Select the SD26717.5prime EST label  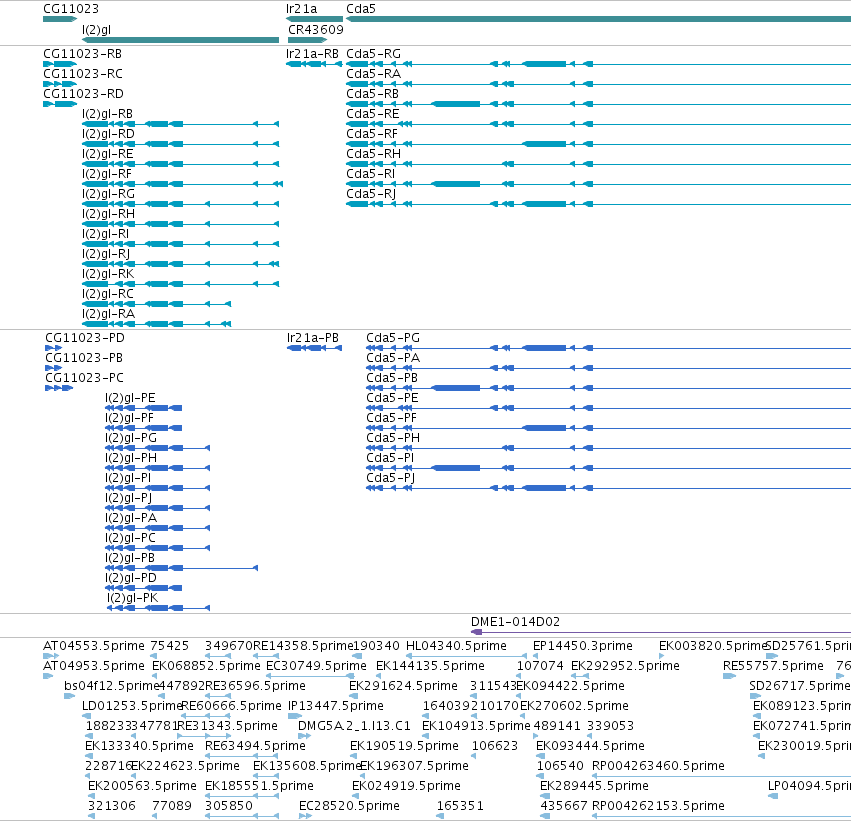point(800,686)
